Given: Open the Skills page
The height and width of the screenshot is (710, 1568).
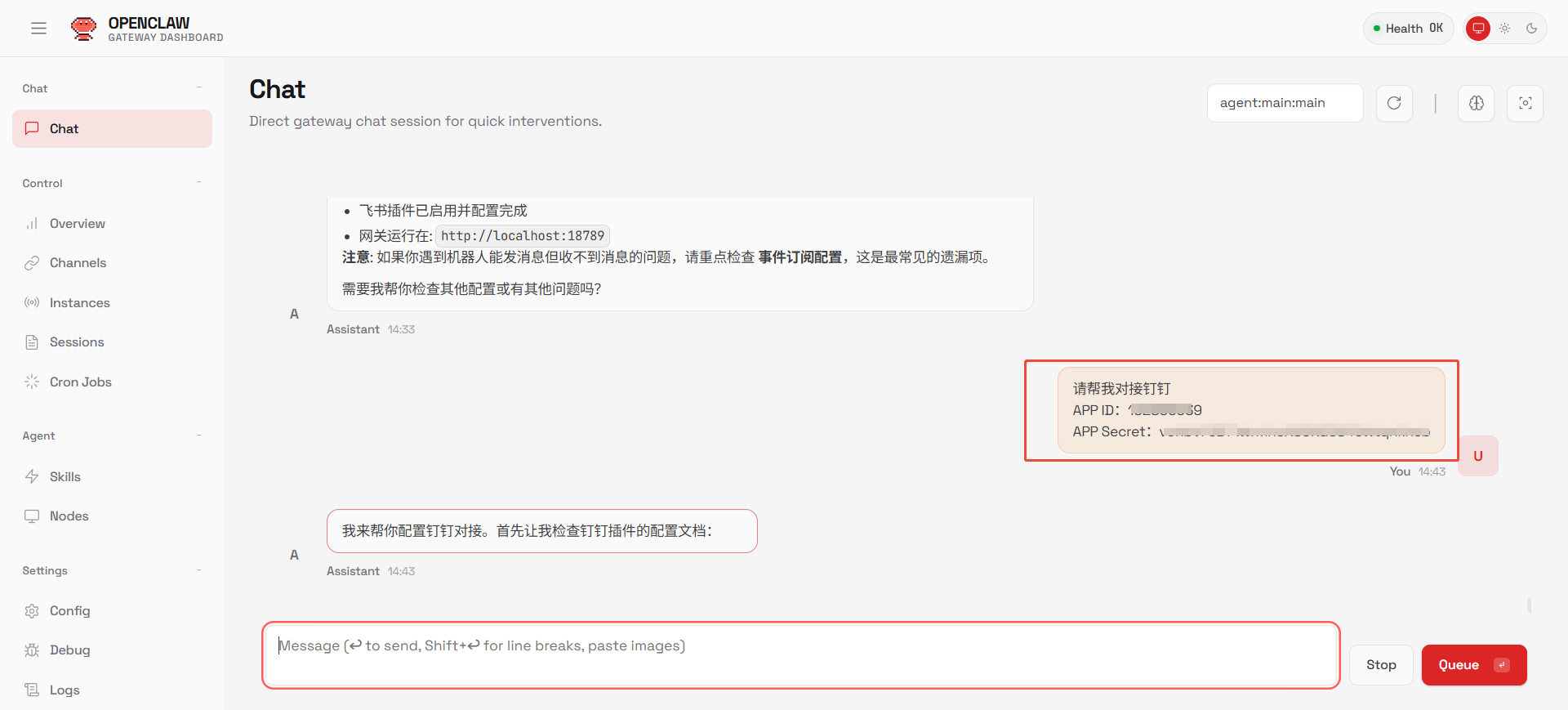Looking at the screenshot, I should [x=112, y=477].
